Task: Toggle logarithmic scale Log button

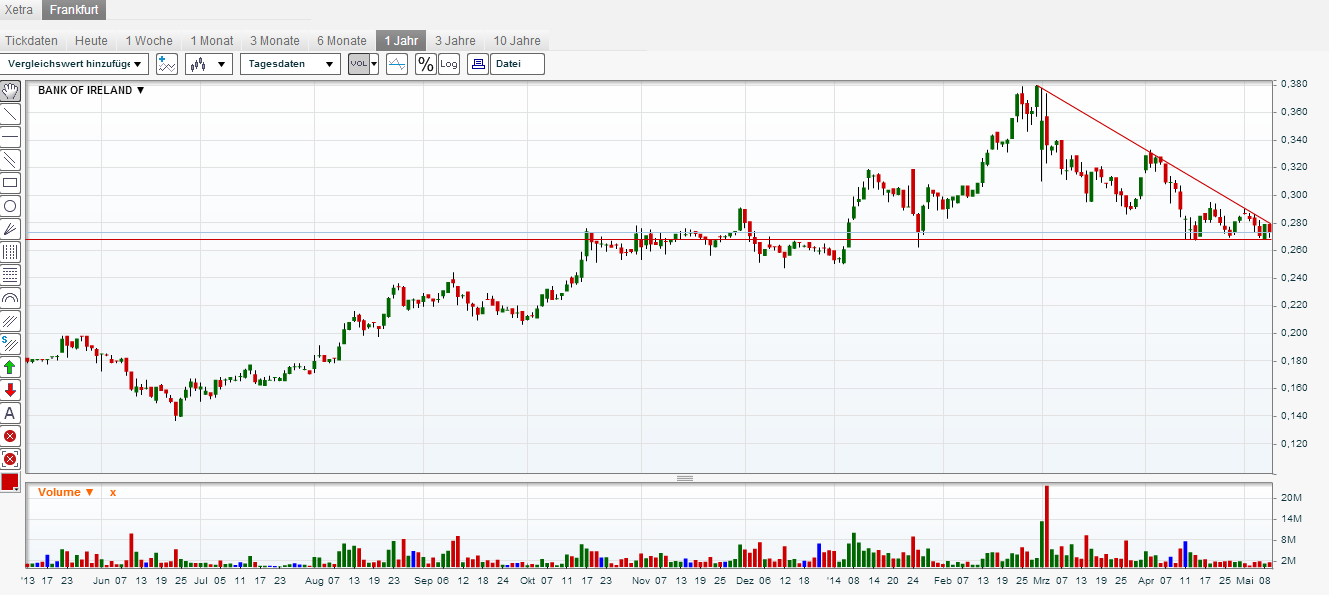Action: [449, 64]
